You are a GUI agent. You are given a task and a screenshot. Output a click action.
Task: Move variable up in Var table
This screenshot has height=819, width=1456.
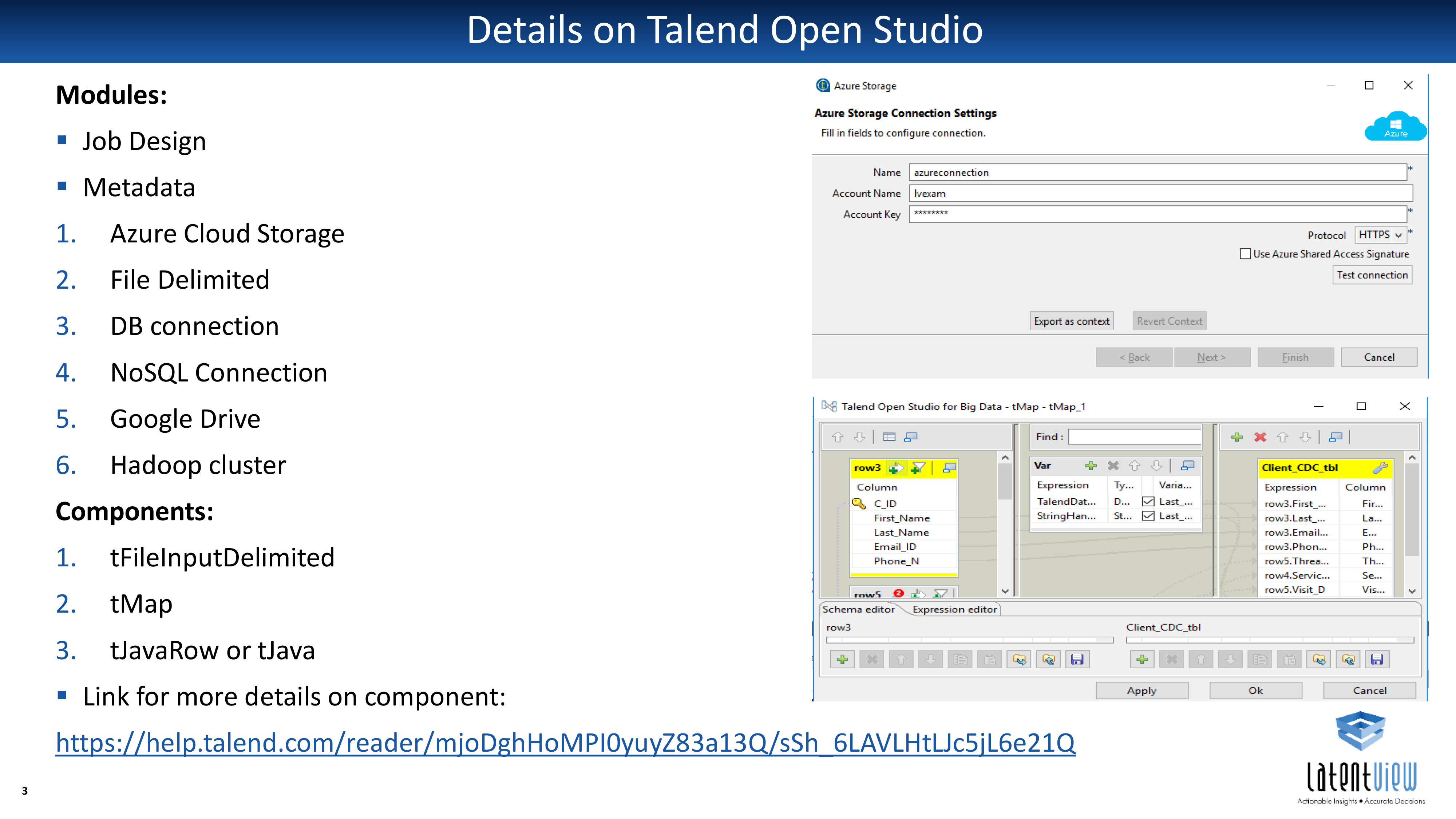pos(1134,466)
